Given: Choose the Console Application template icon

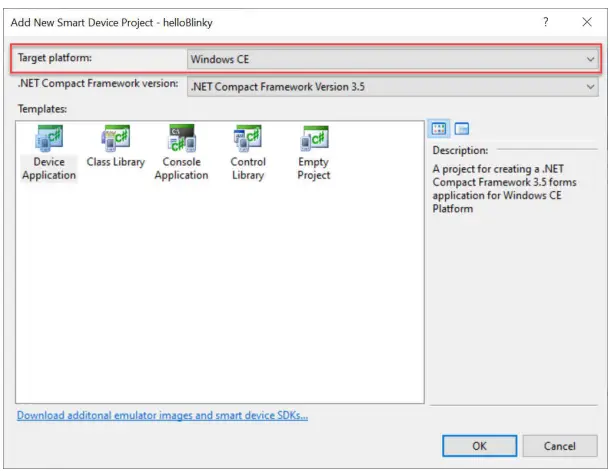Looking at the screenshot, I should tap(182, 138).
